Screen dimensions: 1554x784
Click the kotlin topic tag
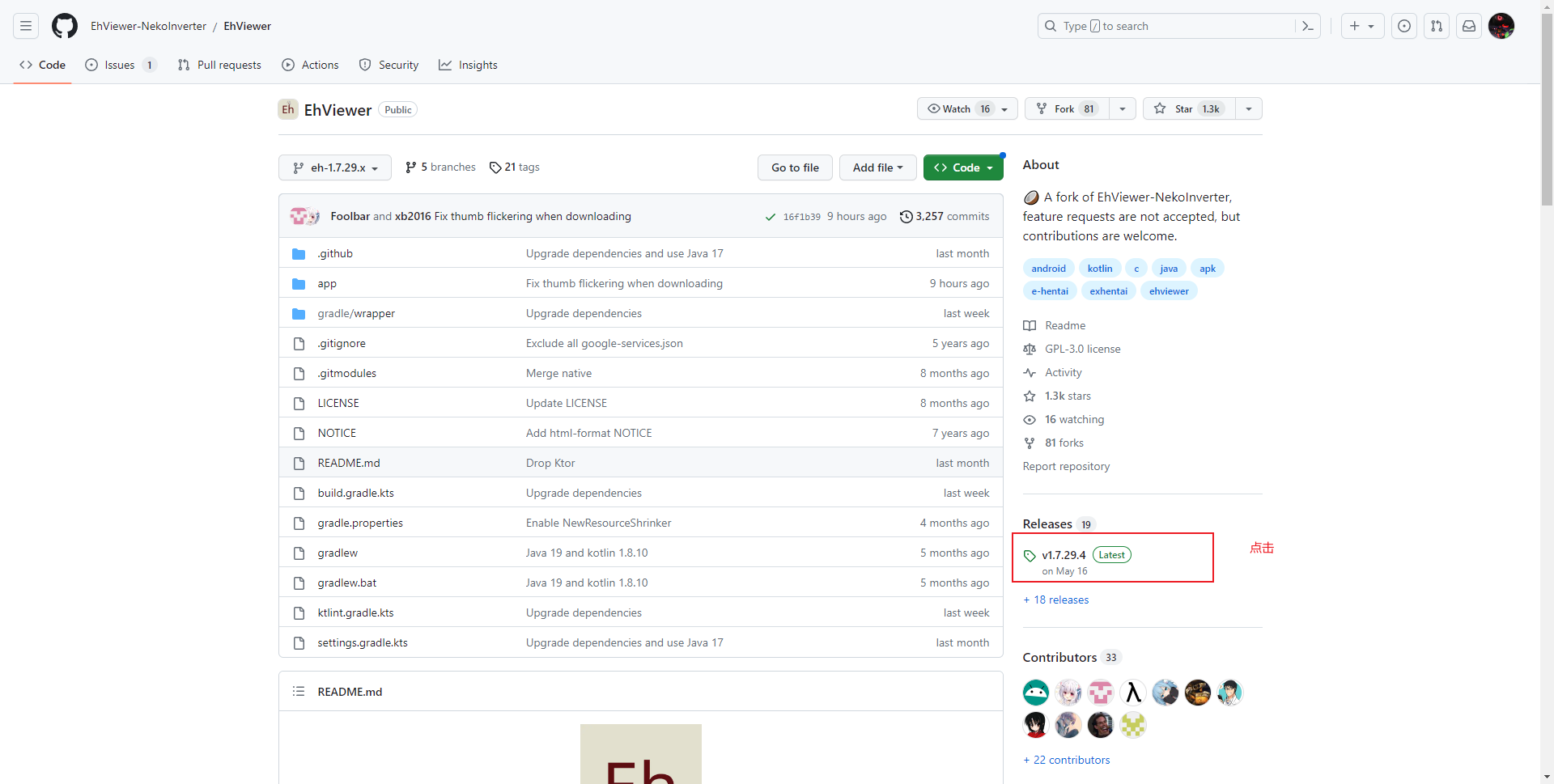coord(1099,268)
